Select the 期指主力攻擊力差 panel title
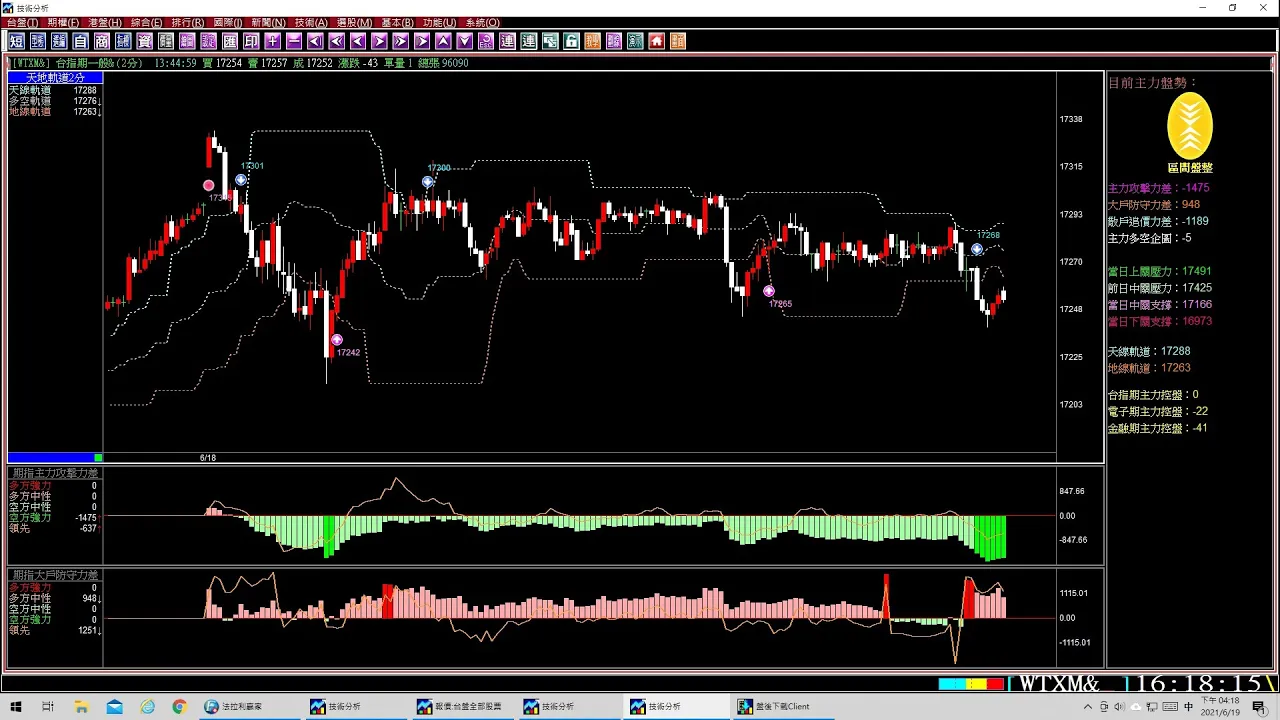1280x720 pixels. (x=55, y=473)
